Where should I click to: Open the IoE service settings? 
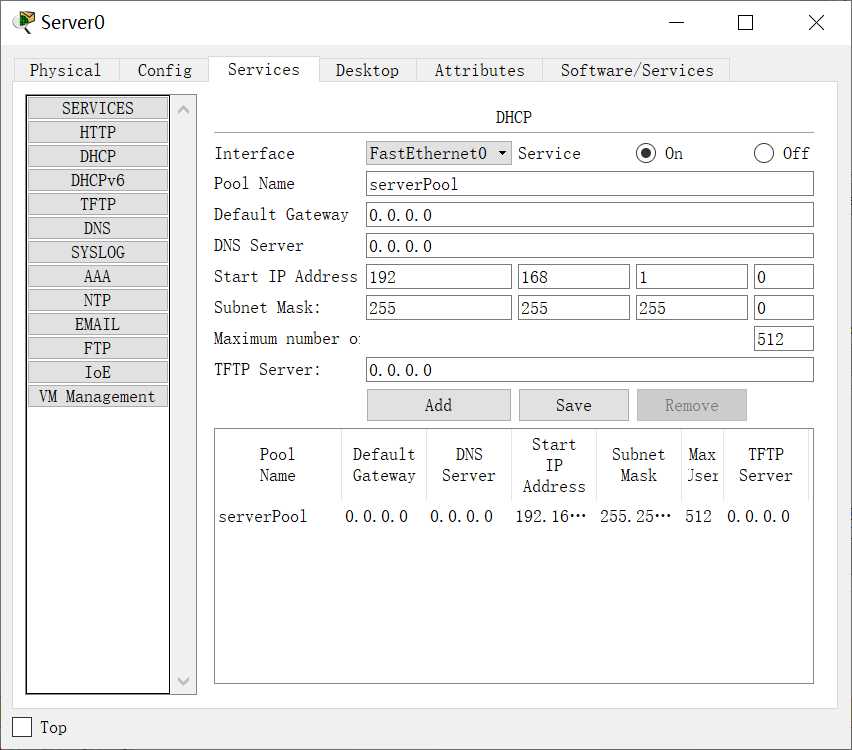click(98, 372)
